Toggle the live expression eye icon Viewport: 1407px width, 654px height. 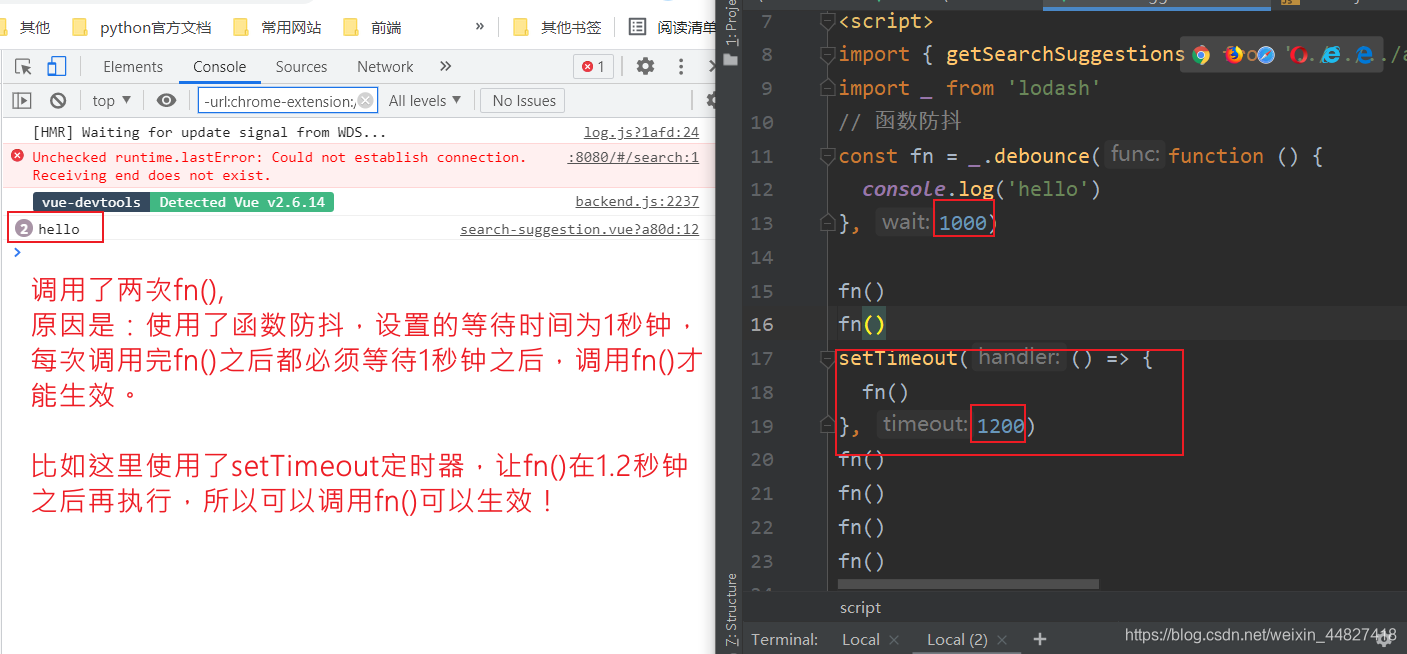(x=166, y=100)
